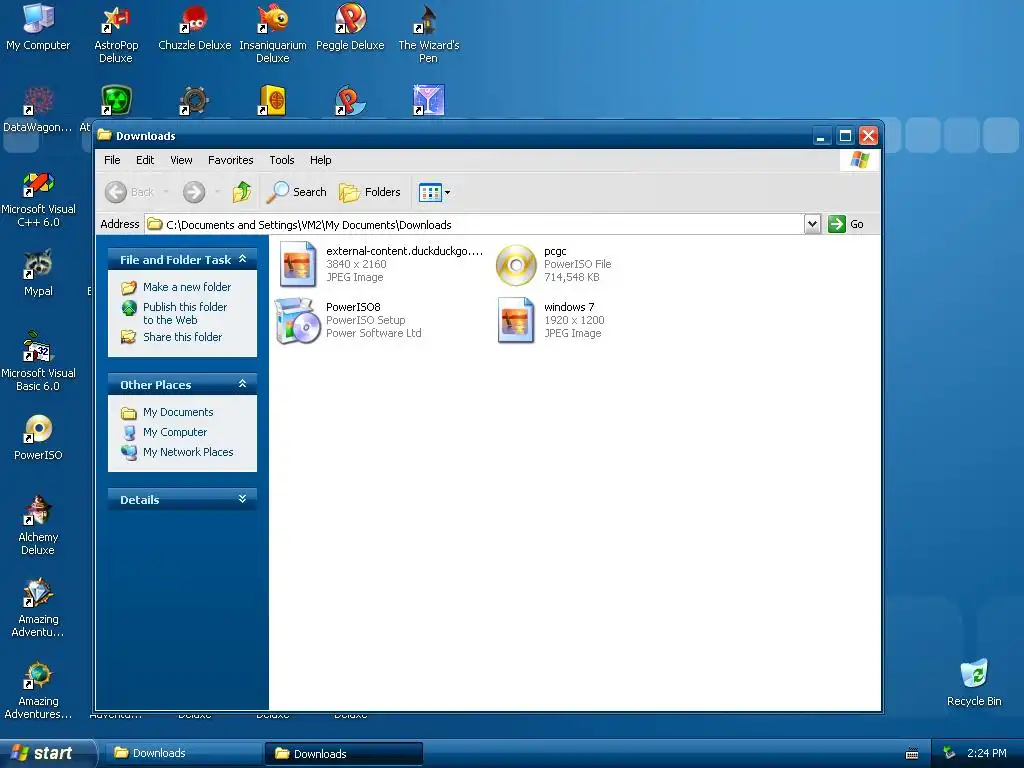Click the Forward navigation button
The image size is (1024, 768).
click(194, 192)
